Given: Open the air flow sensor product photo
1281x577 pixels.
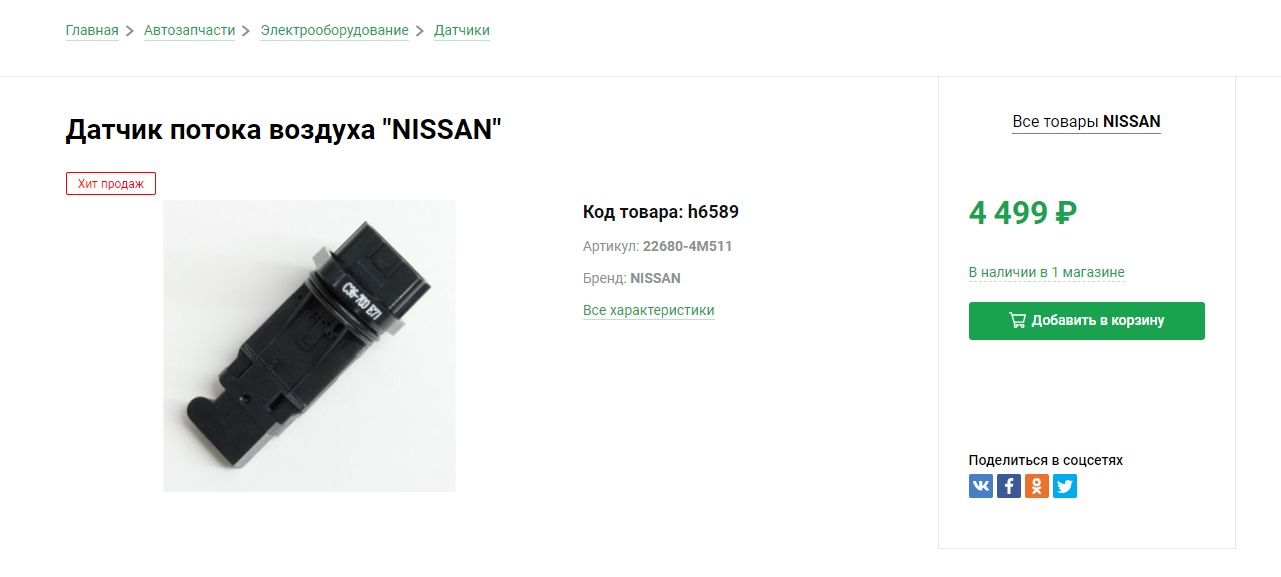Looking at the screenshot, I should 309,346.
